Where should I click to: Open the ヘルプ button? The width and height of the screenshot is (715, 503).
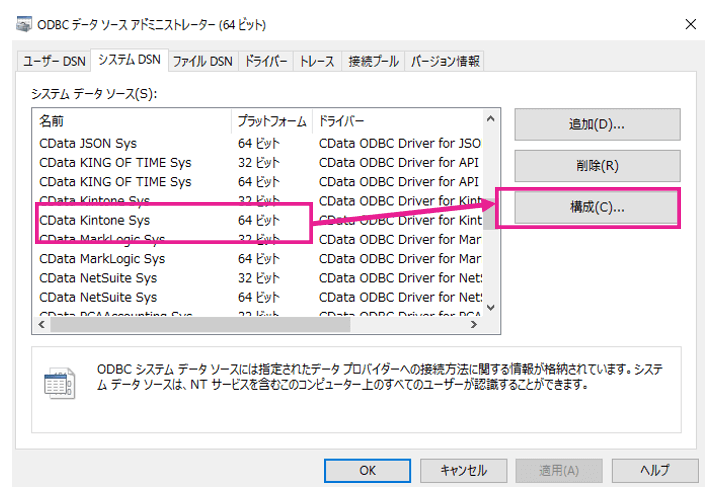click(x=655, y=470)
